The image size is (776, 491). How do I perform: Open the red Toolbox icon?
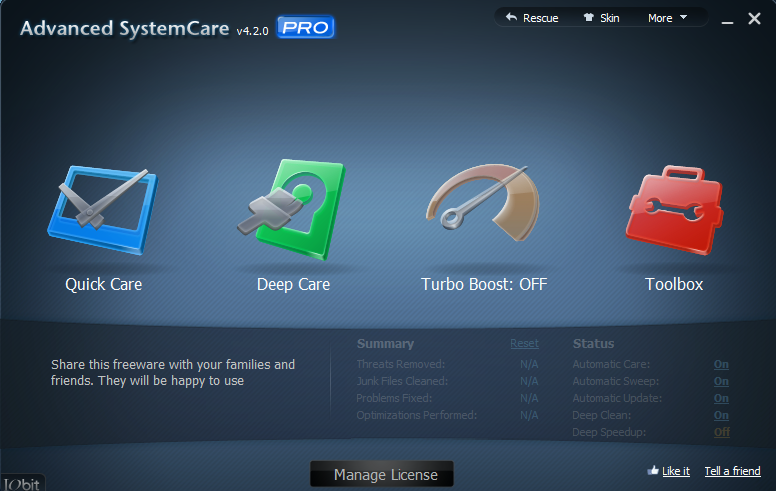coord(674,210)
